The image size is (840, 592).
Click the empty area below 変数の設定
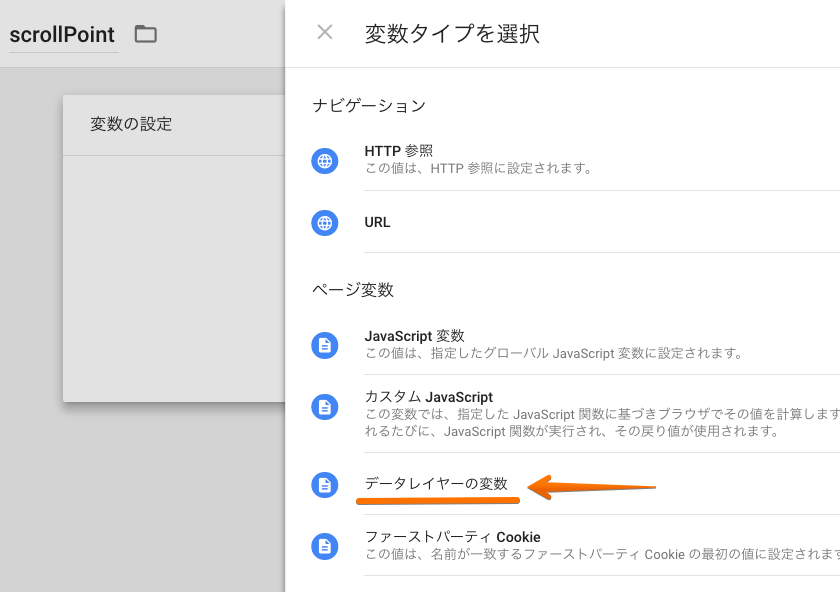[174, 278]
